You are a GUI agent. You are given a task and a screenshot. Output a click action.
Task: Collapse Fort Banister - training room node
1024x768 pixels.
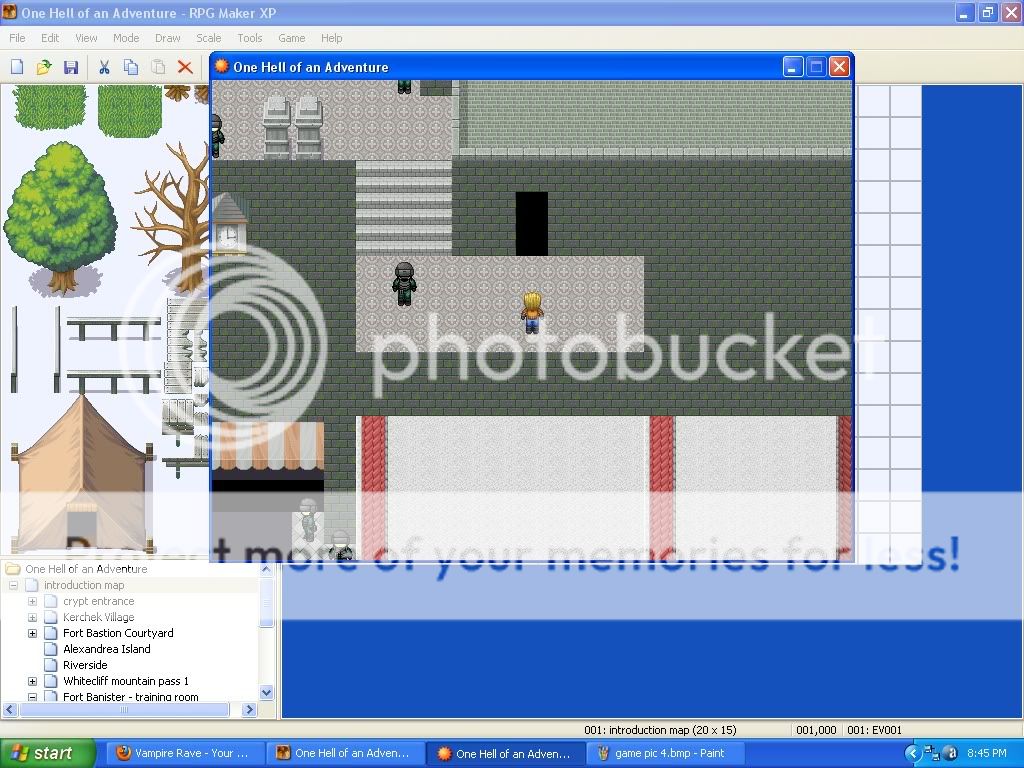pyautogui.click(x=32, y=697)
